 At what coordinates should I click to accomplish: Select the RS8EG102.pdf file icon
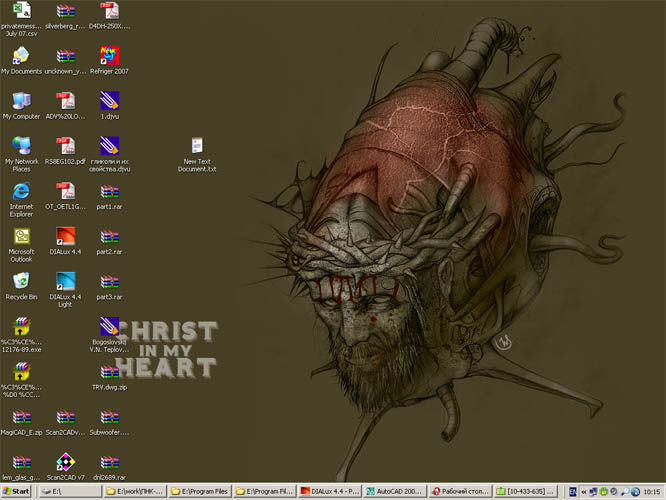pyautogui.click(x=66, y=146)
